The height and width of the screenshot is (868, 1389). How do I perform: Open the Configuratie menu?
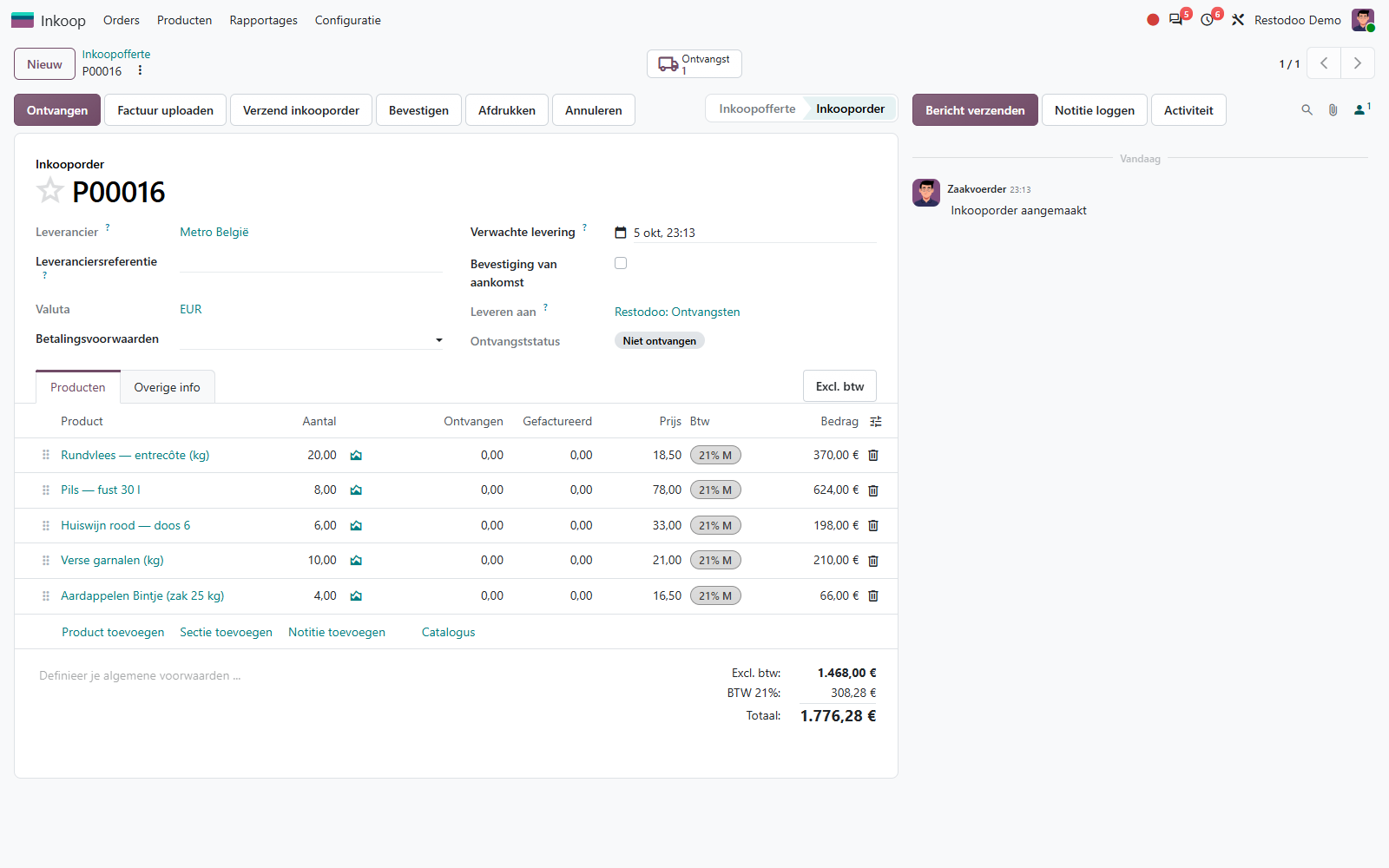(348, 20)
